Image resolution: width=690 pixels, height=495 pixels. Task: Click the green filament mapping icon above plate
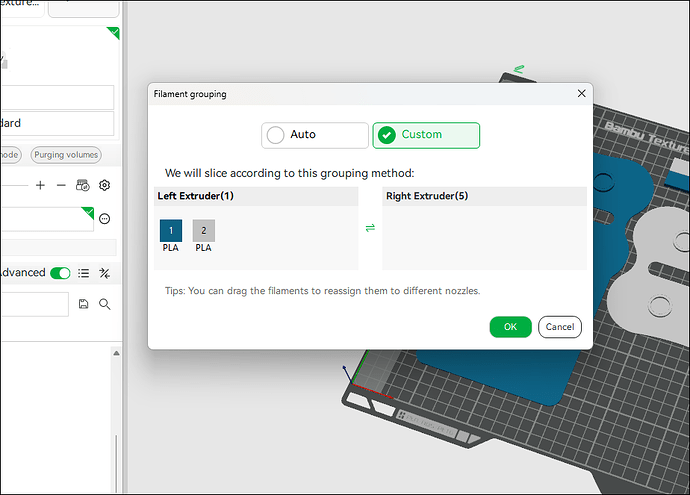tap(519, 69)
